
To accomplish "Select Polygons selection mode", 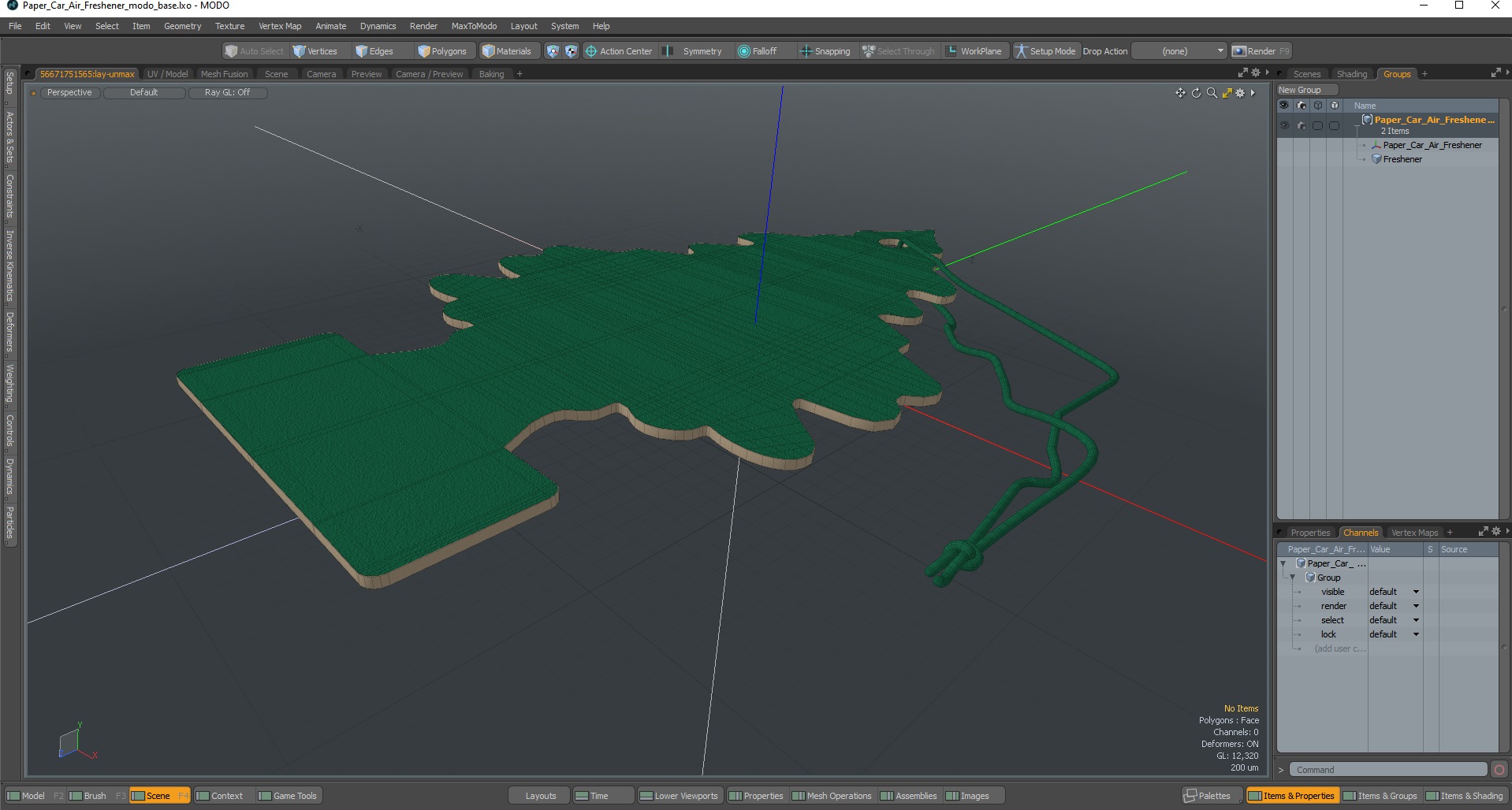I will (x=443, y=51).
